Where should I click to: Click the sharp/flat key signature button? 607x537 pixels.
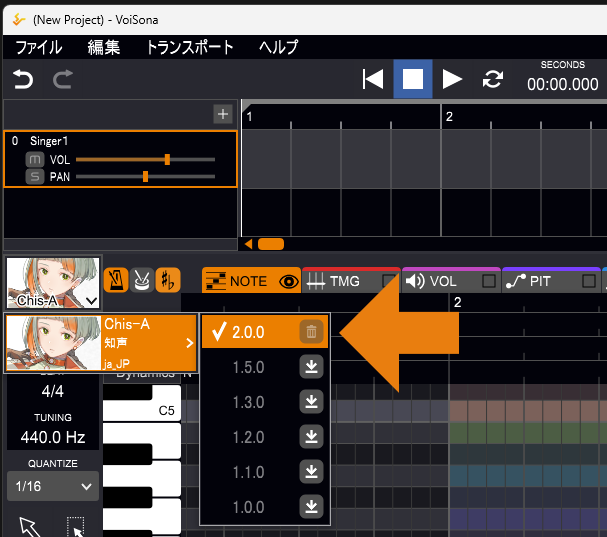[x=168, y=280]
